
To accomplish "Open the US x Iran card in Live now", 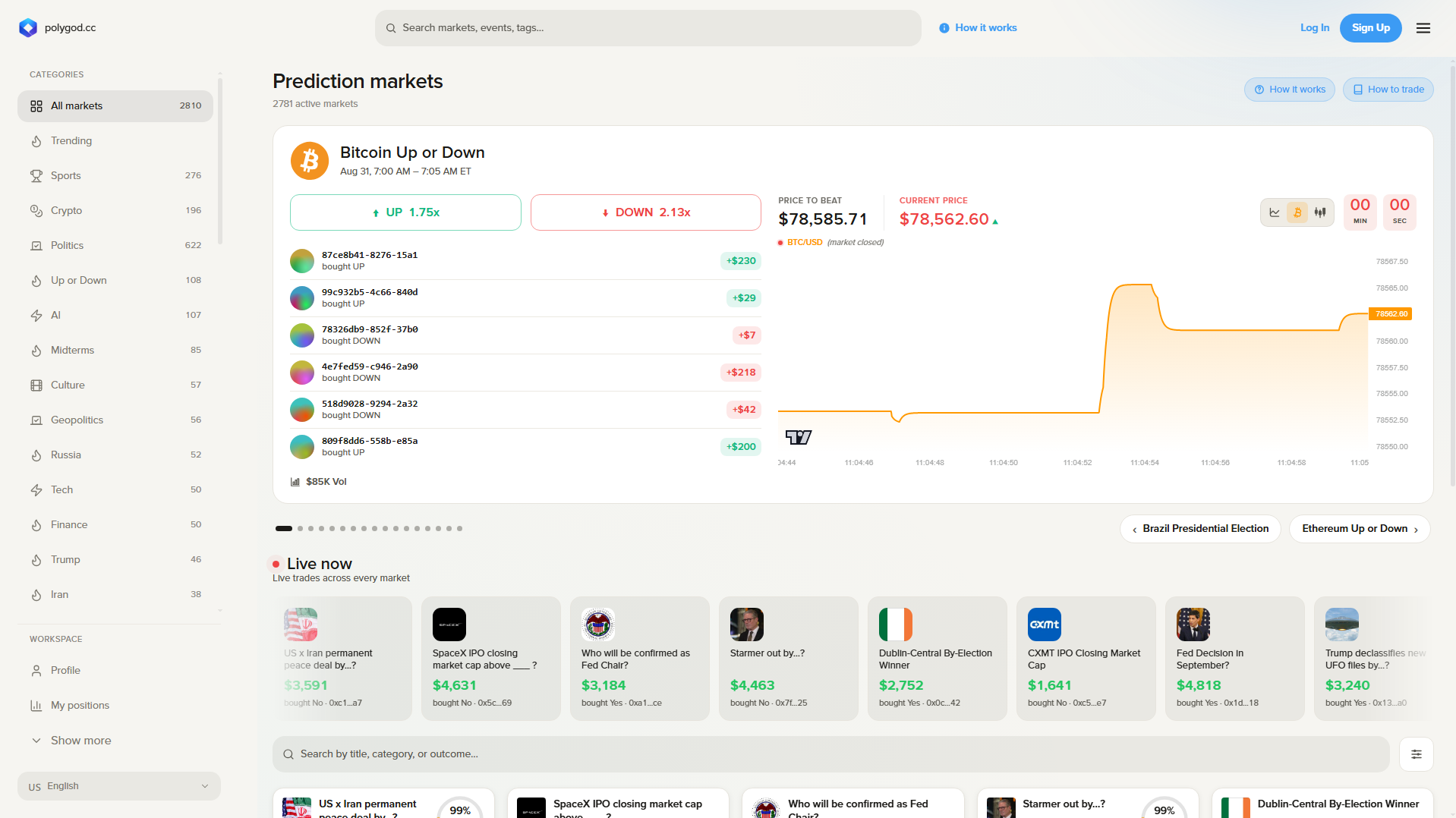I will pyautogui.click(x=342, y=659).
